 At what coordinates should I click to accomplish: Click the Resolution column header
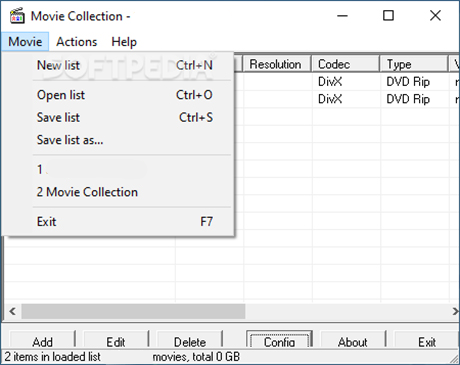click(277, 64)
